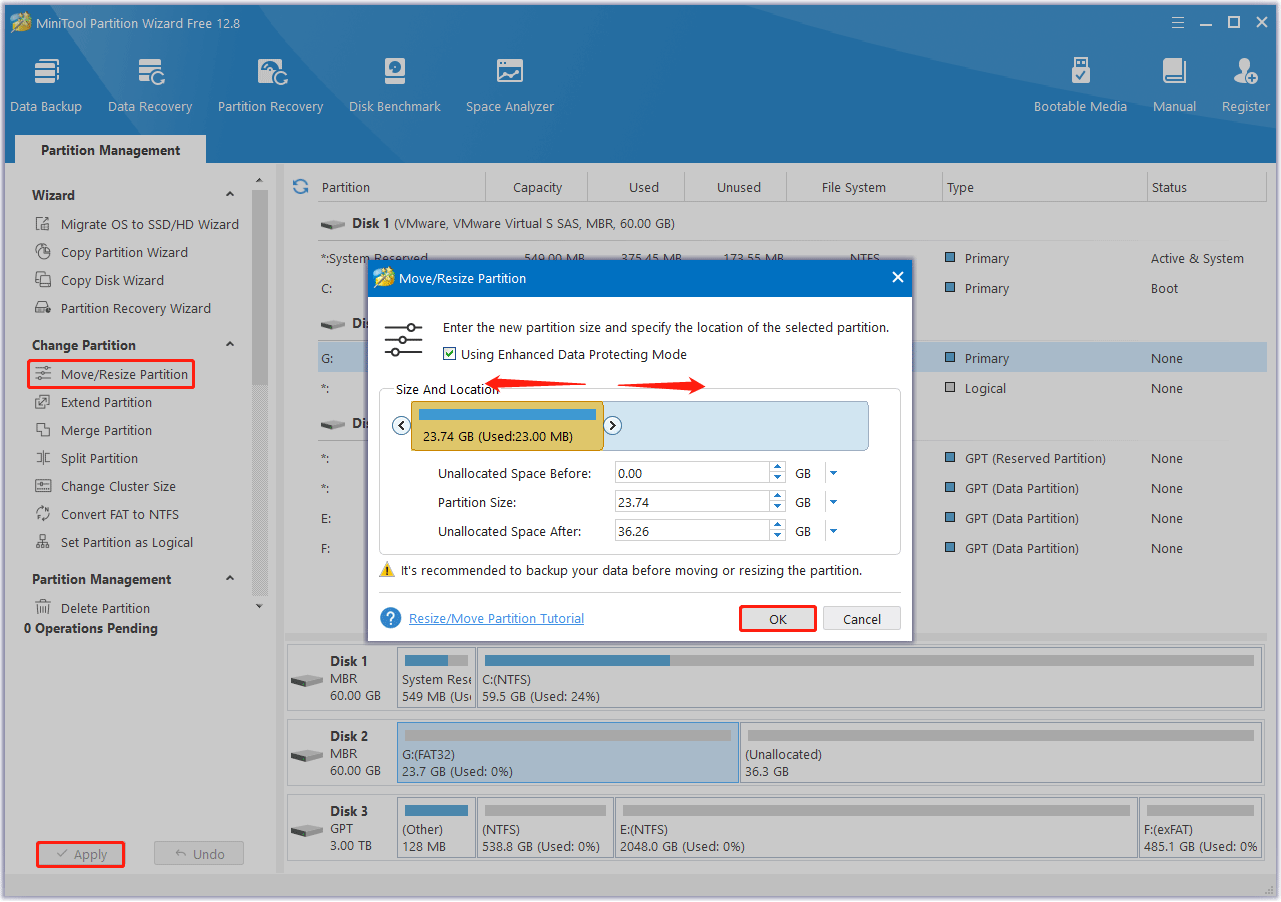Click the Unallocated Space Before field

[x=692, y=473]
